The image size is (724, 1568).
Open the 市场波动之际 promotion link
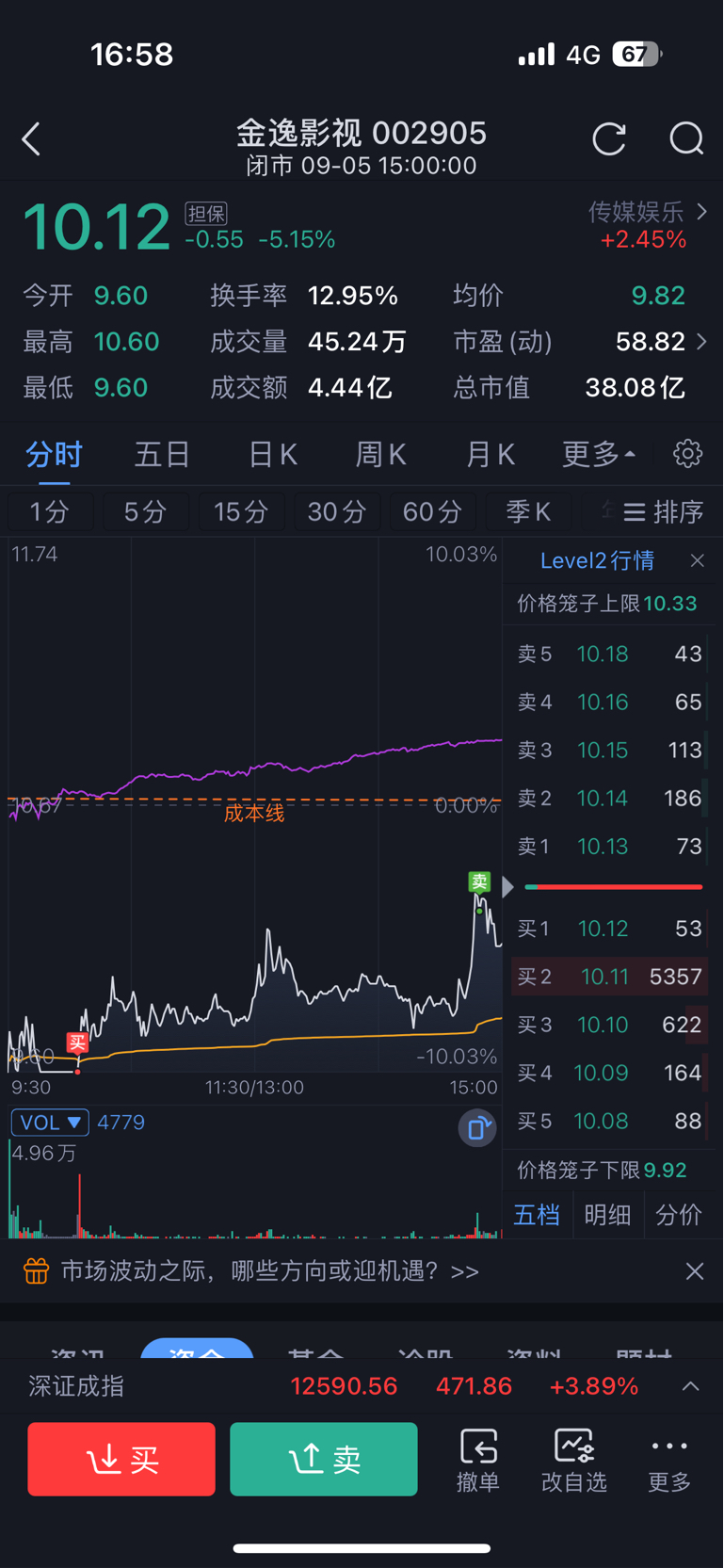270,1271
